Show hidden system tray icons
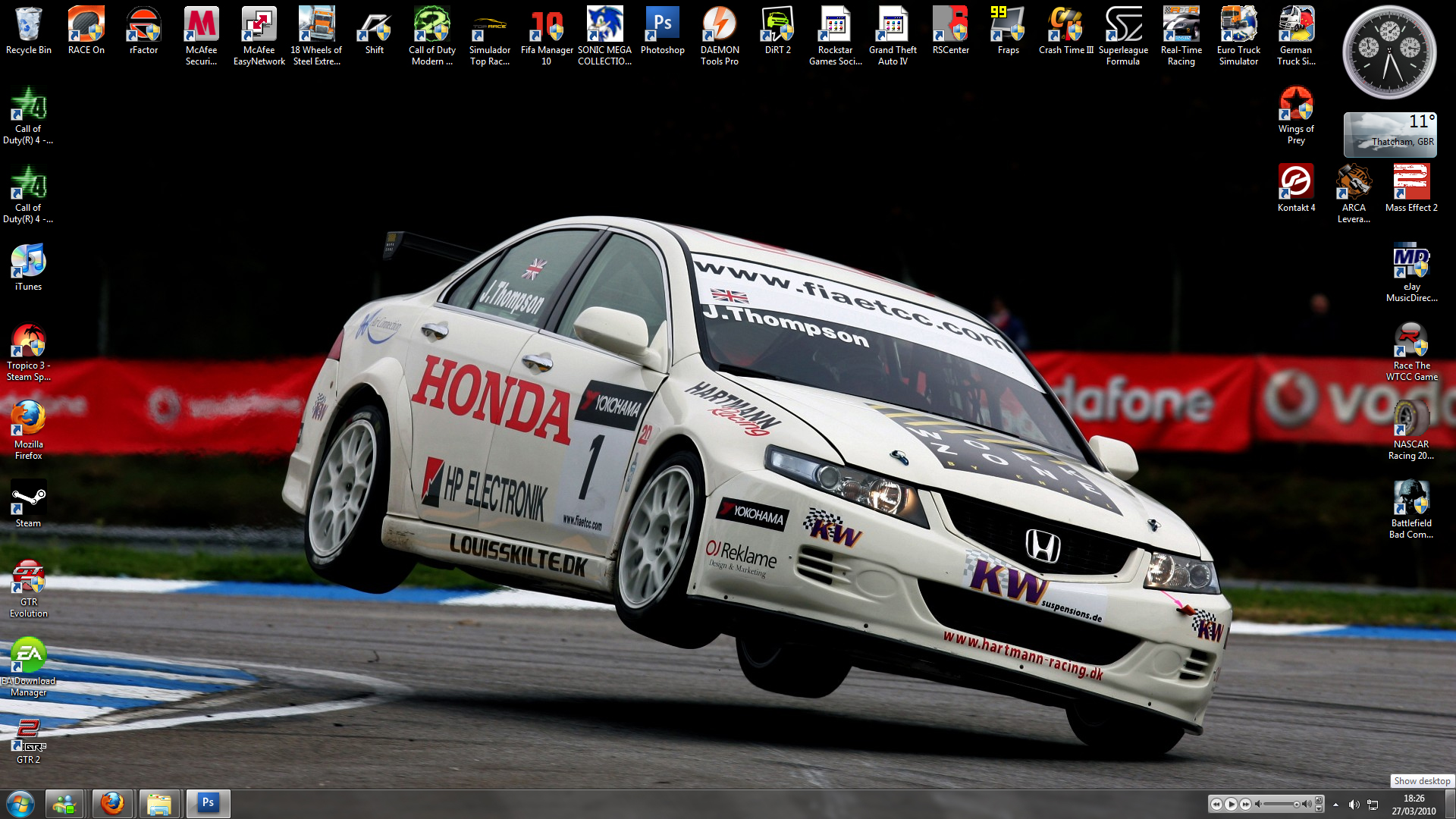This screenshot has width=1456, height=819. 1335,805
